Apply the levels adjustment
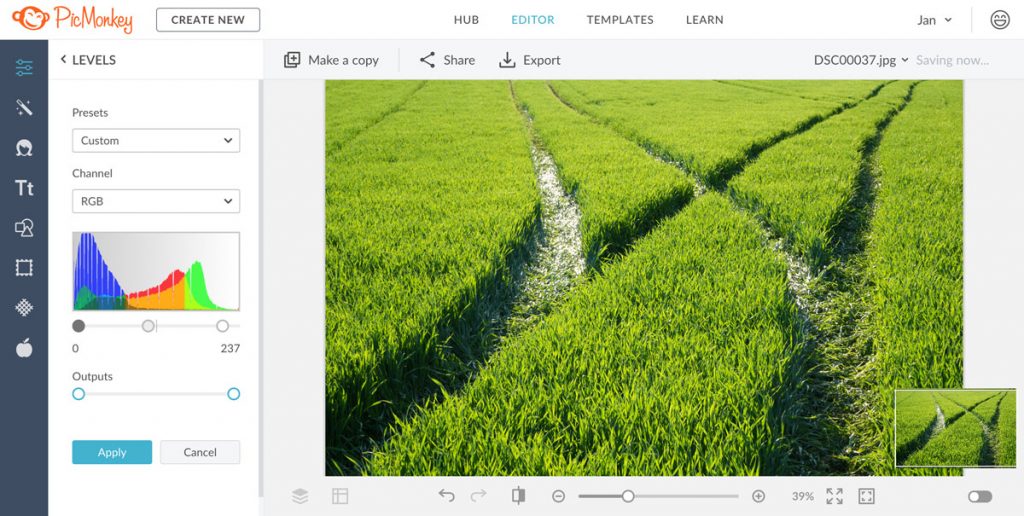Viewport: 1024px width, 516px height. click(x=112, y=452)
